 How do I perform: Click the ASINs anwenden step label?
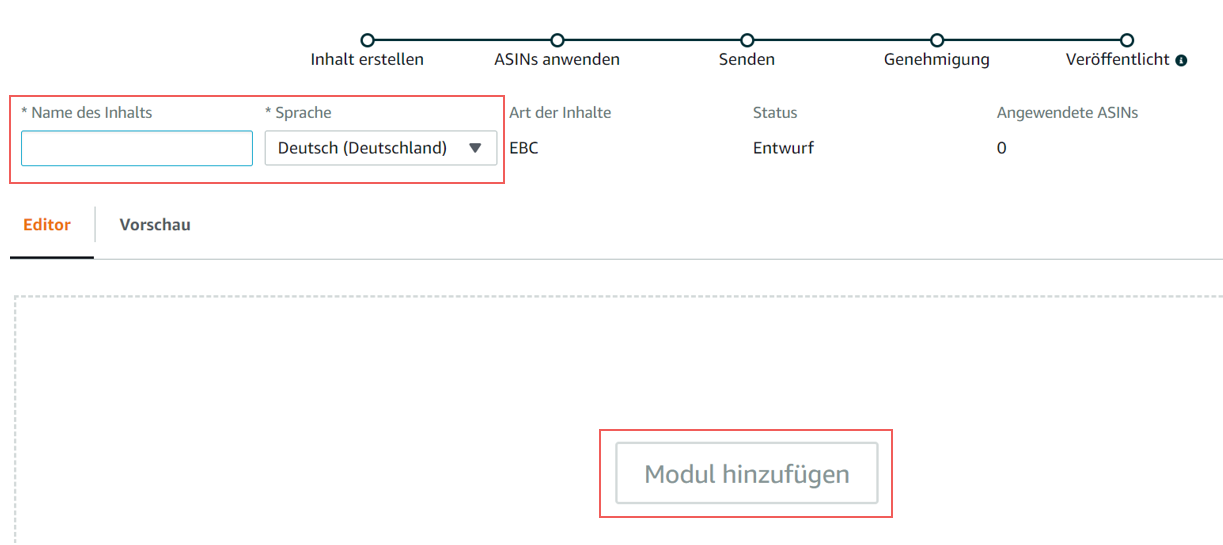coord(557,60)
